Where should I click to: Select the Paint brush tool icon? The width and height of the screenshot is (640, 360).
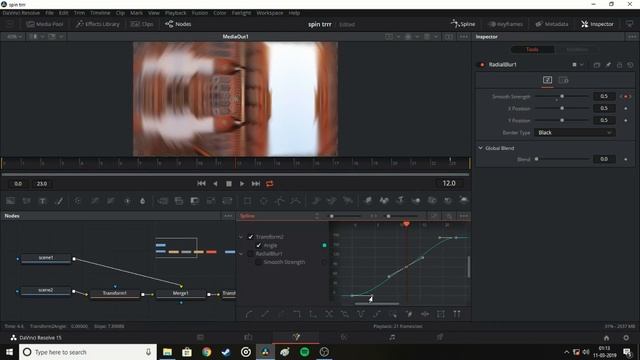click(x=59, y=200)
